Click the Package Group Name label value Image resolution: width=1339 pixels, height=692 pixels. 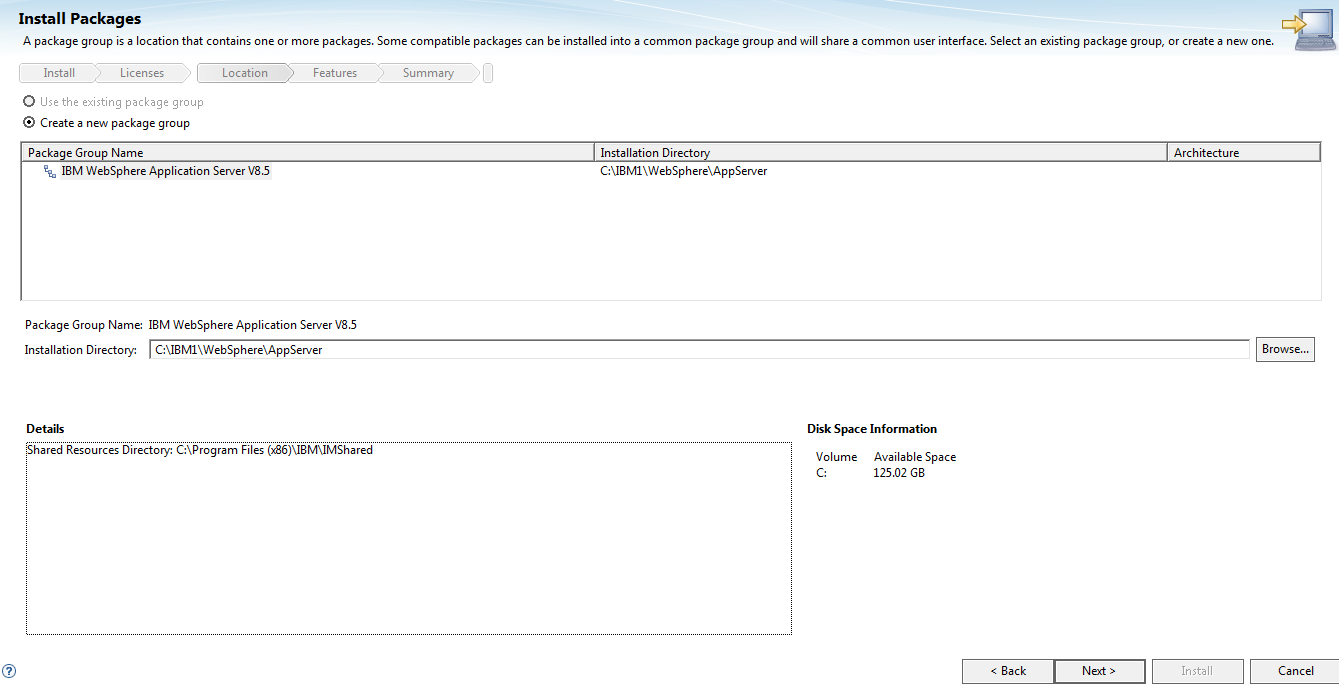(x=253, y=325)
